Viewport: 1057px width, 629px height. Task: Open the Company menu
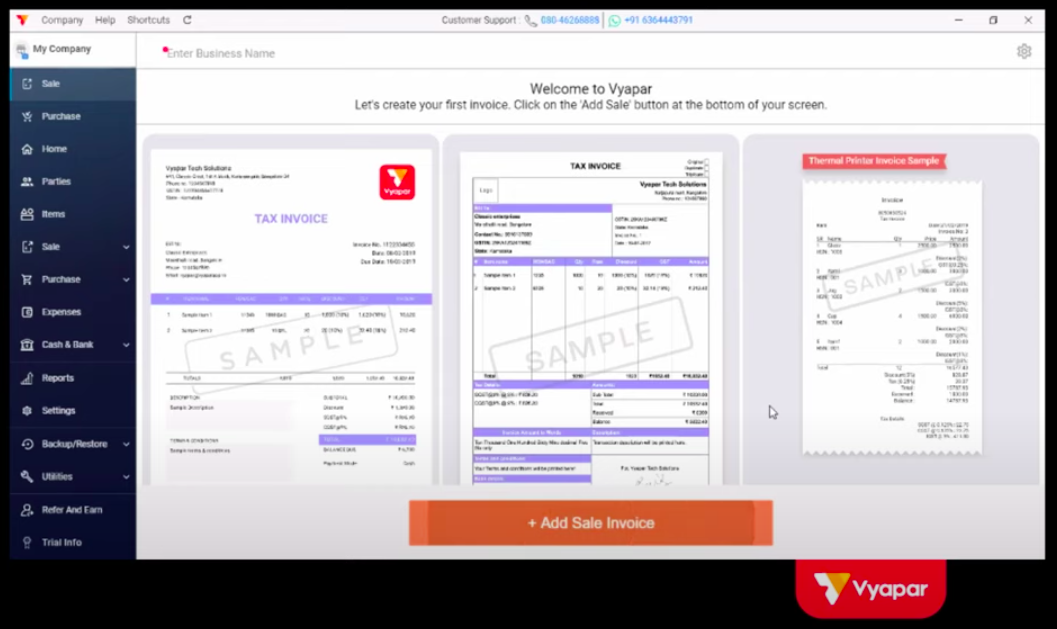coord(62,20)
